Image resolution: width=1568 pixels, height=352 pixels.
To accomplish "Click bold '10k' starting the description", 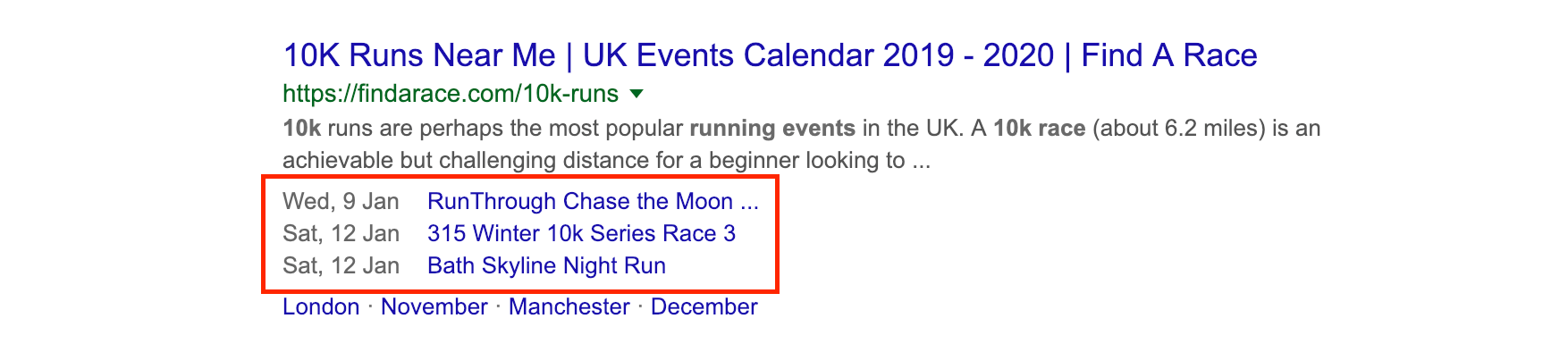I will pos(302,128).
